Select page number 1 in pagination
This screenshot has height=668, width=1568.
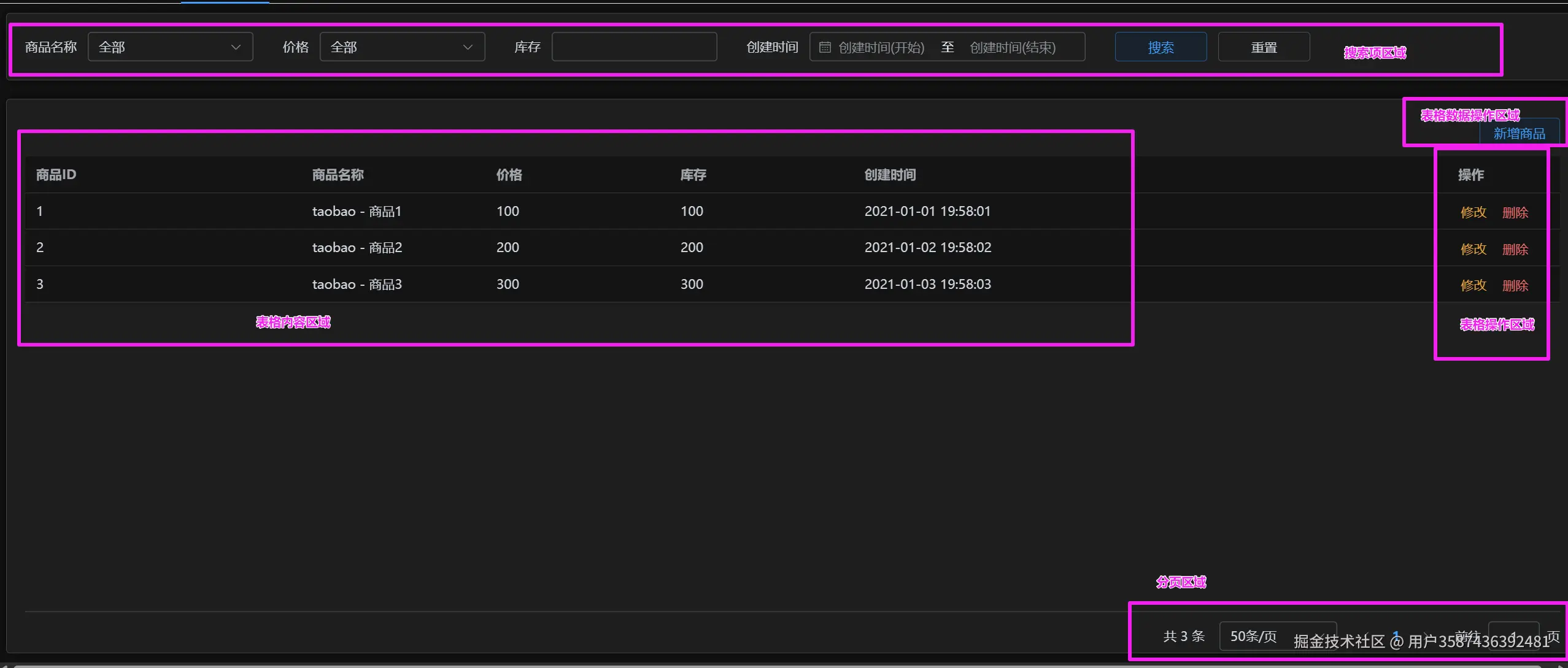coord(1397,635)
